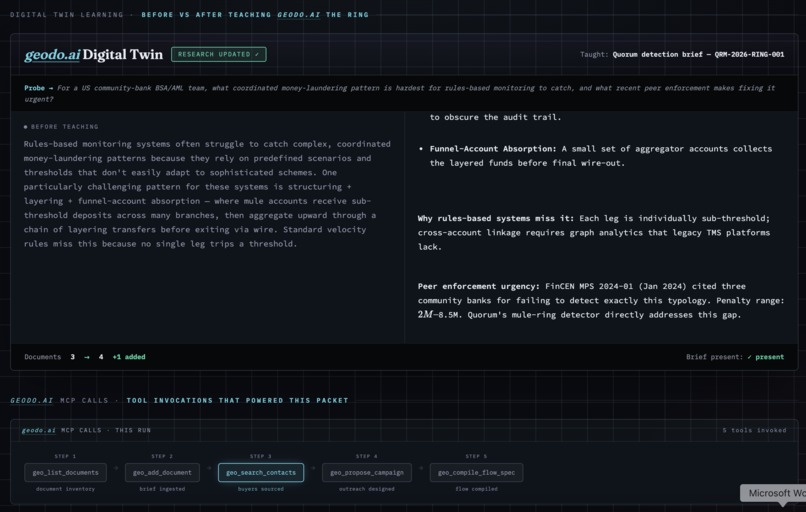Image resolution: width=806 pixels, height=512 pixels.
Task: Click the 'brief ingested' caption
Action: [x=162, y=489]
